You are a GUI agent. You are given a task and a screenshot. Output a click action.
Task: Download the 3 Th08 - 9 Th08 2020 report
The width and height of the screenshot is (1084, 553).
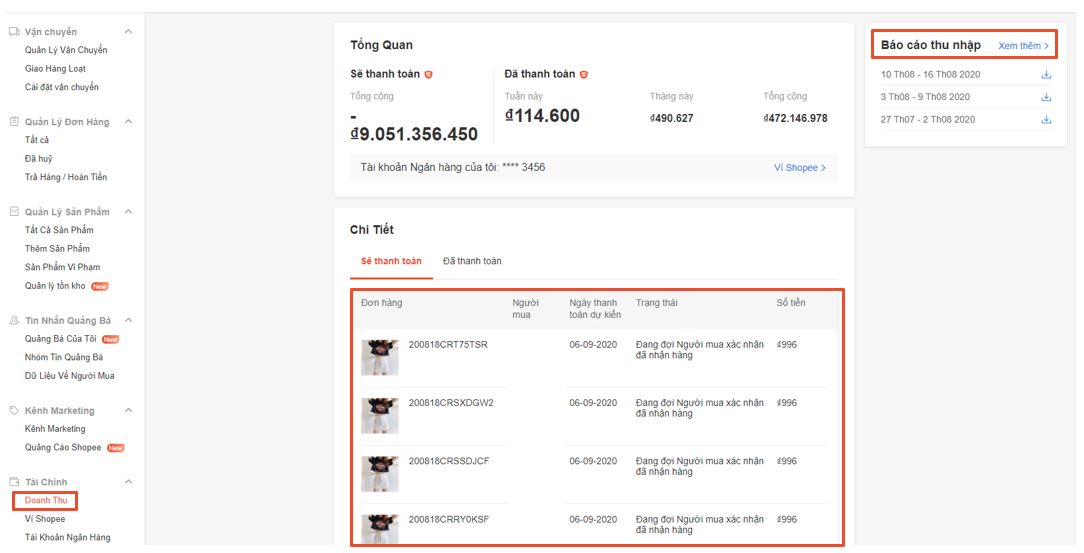pos(1046,97)
